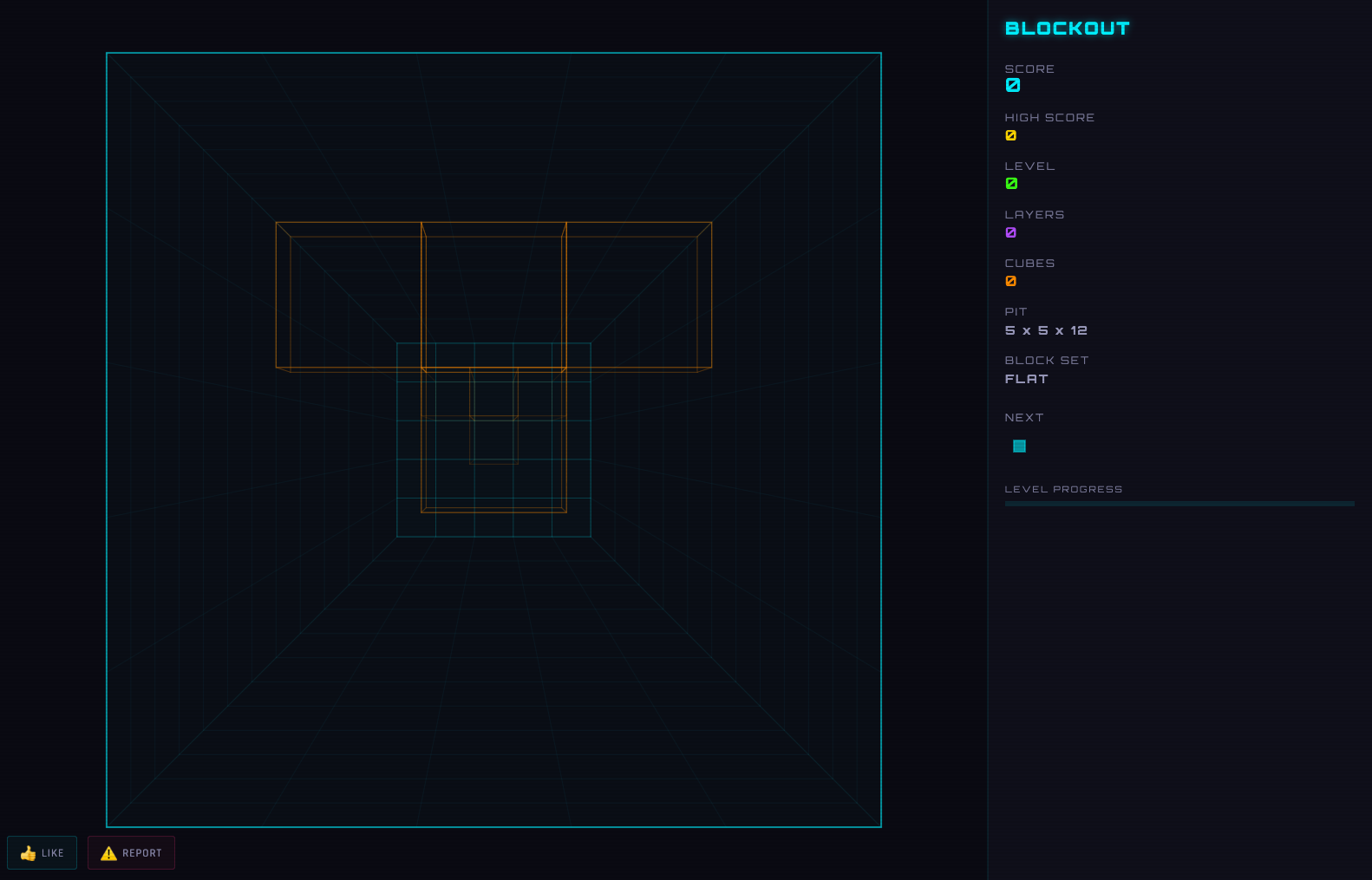
Task: Click the 'LEVEL PROGRESS' label
Action: click(1063, 489)
